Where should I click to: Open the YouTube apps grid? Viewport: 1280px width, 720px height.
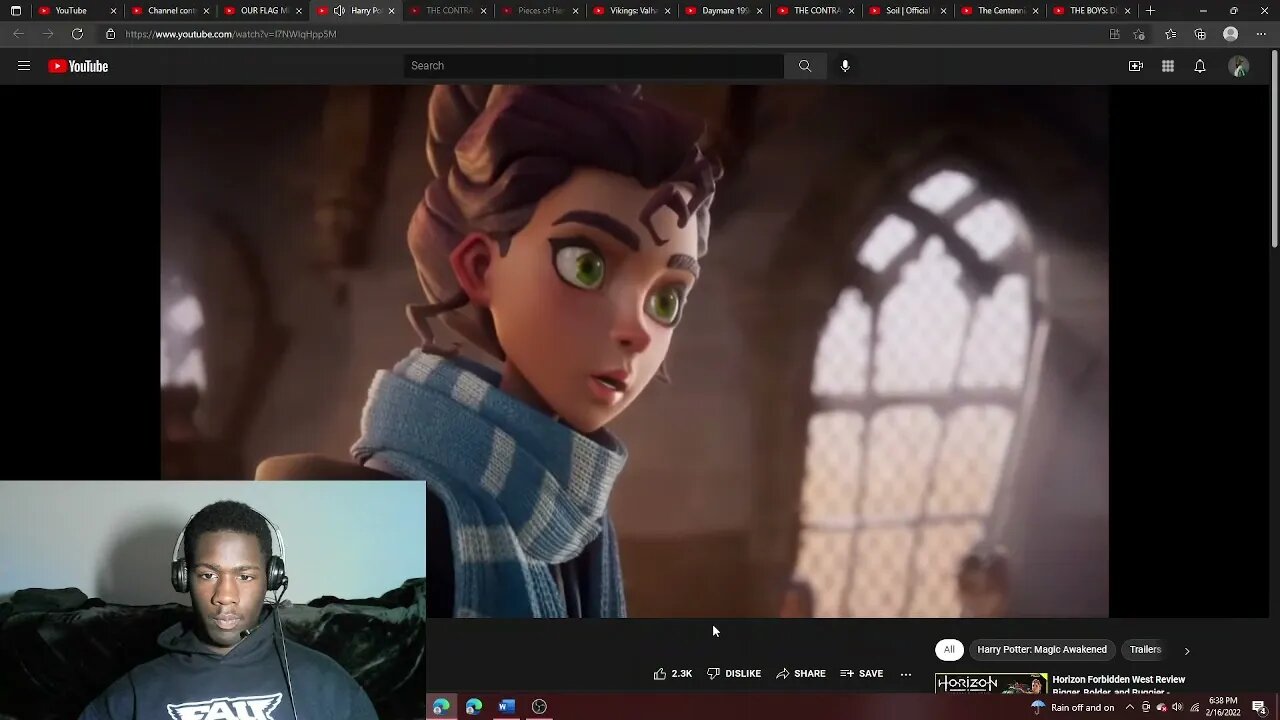click(1168, 66)
